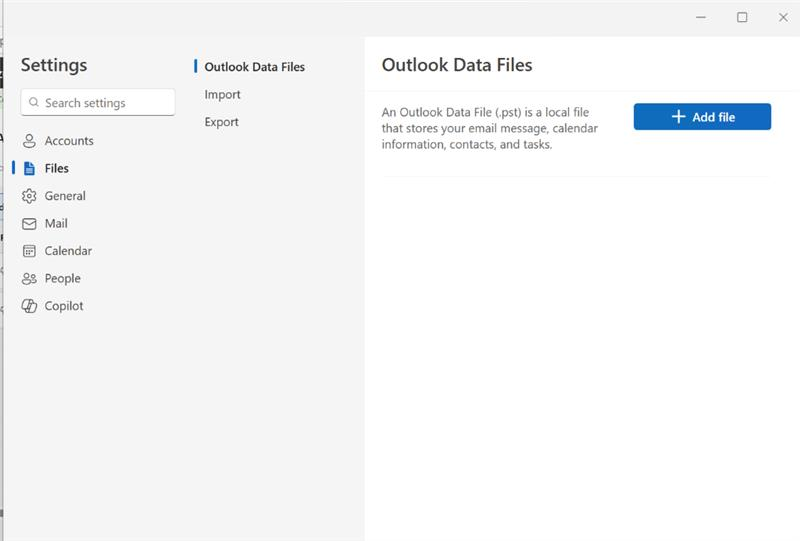This screenshot has height=541, width=800.
Task: Click the Mail text label in sidebar
Action: (x=56, y=224)
